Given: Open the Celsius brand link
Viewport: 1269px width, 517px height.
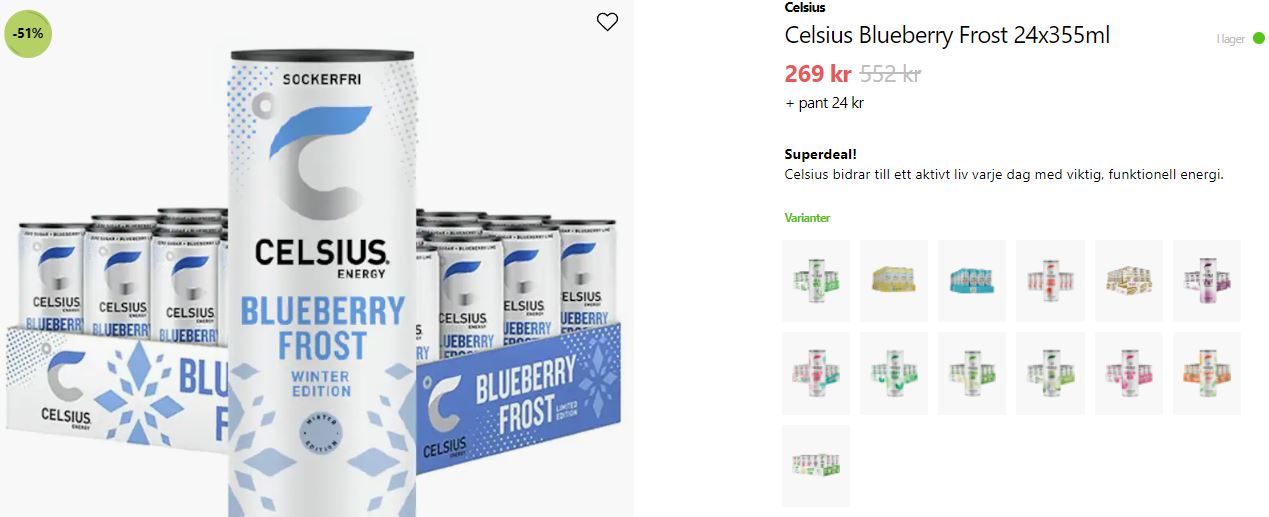Looking at the screenshot, I should 805,8.
